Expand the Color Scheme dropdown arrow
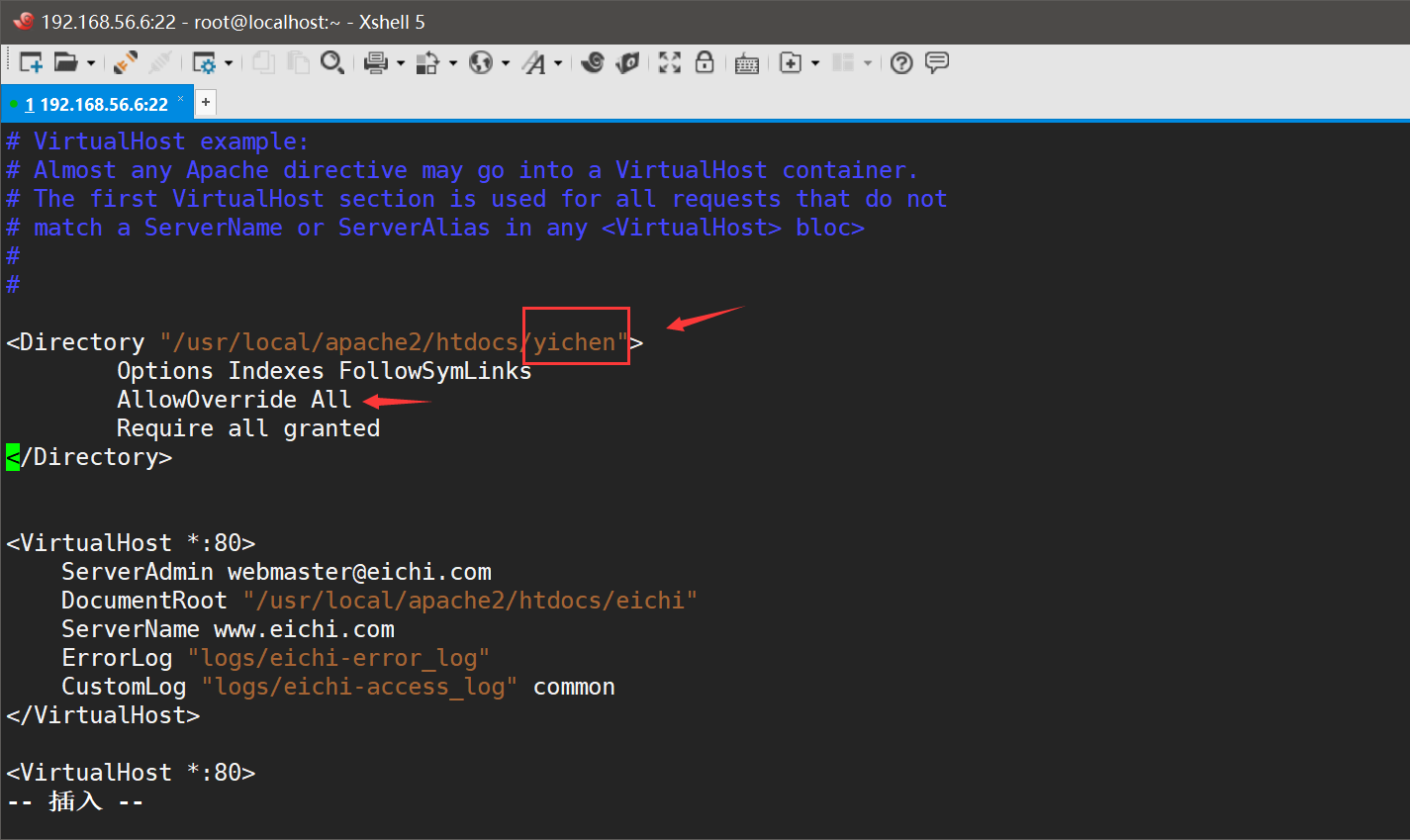Screen dimensions: 1410x840 (x=453, y=63)
